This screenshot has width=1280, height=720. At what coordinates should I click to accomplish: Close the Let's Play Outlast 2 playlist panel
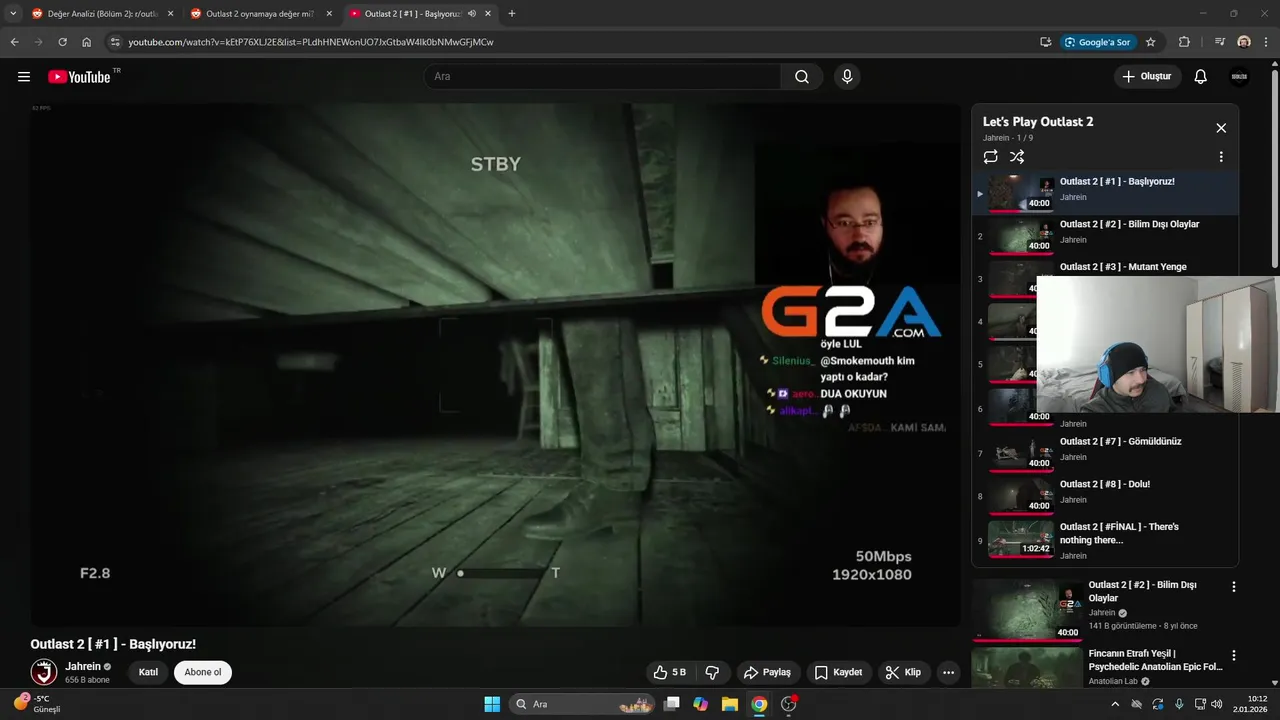coord(1221,128)
